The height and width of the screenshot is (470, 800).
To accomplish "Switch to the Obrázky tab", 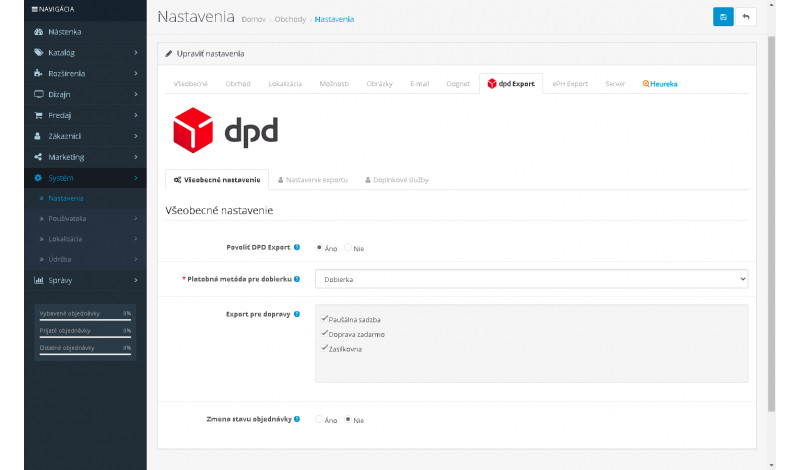I will (x=379, y=84).
